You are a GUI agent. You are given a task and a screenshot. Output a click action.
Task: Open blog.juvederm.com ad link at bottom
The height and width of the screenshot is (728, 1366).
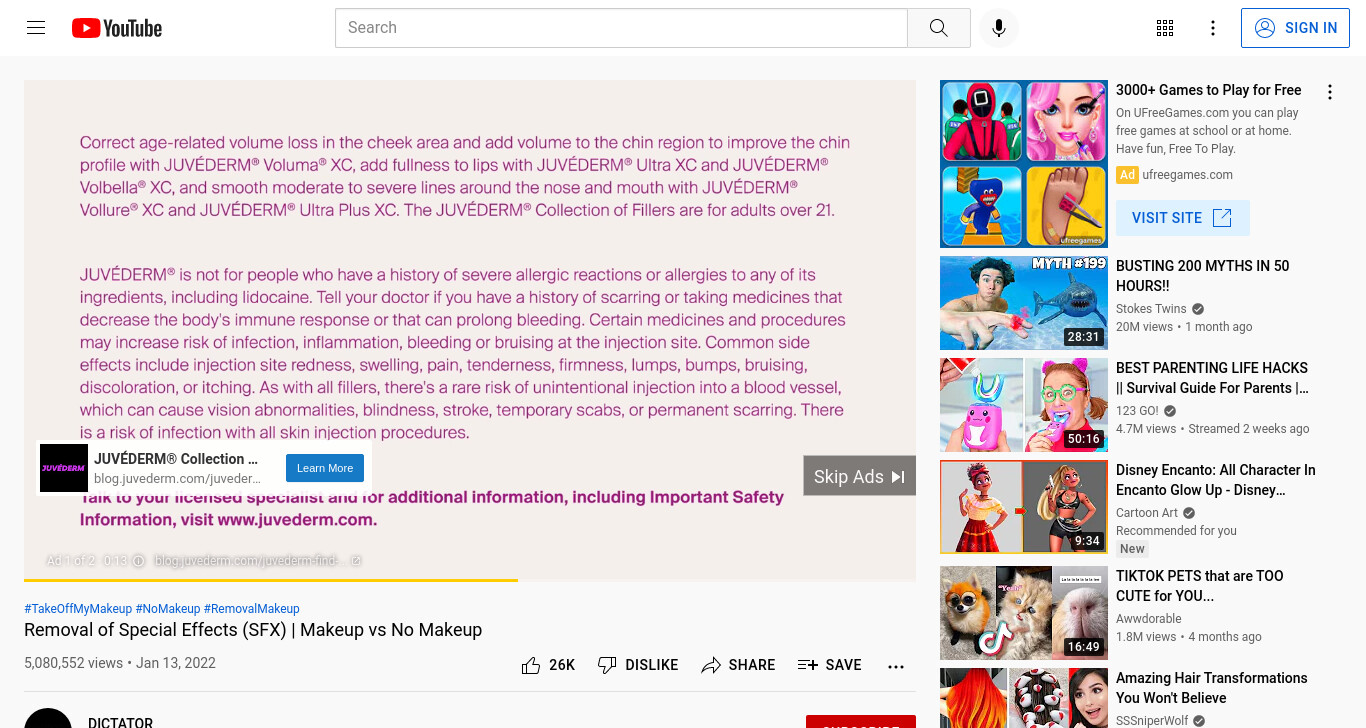coord(258,561)
